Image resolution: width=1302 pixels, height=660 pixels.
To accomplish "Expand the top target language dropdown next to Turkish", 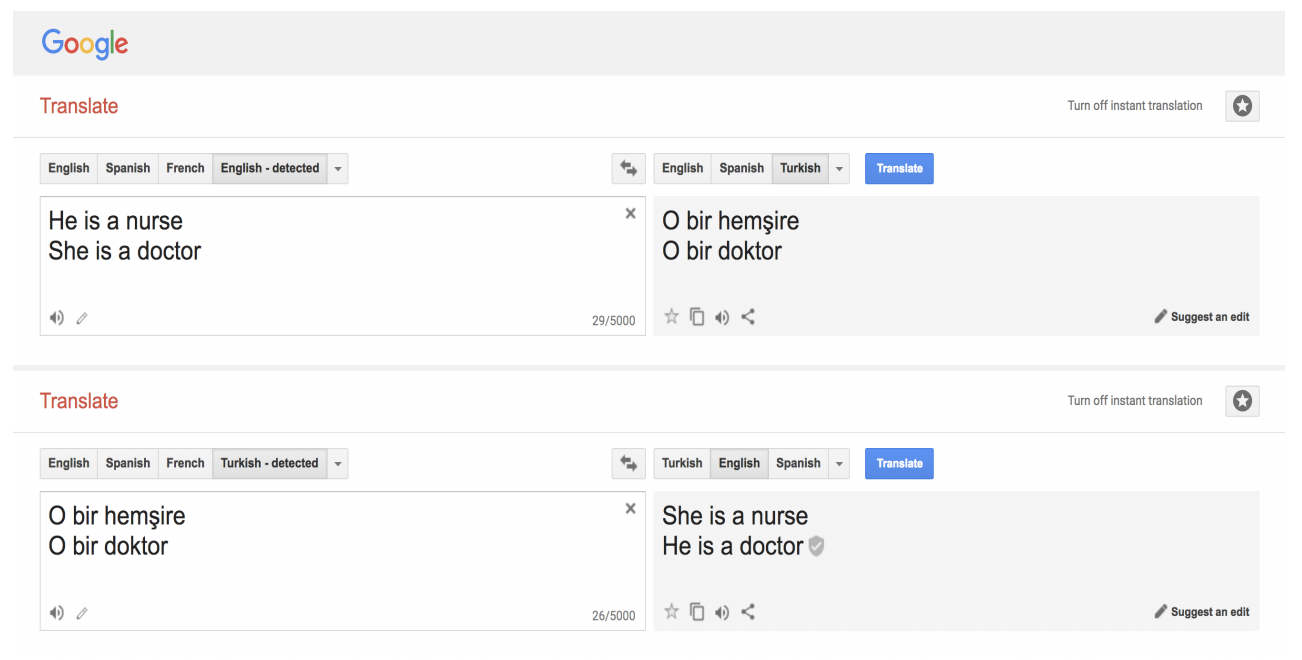I will 839,168.
